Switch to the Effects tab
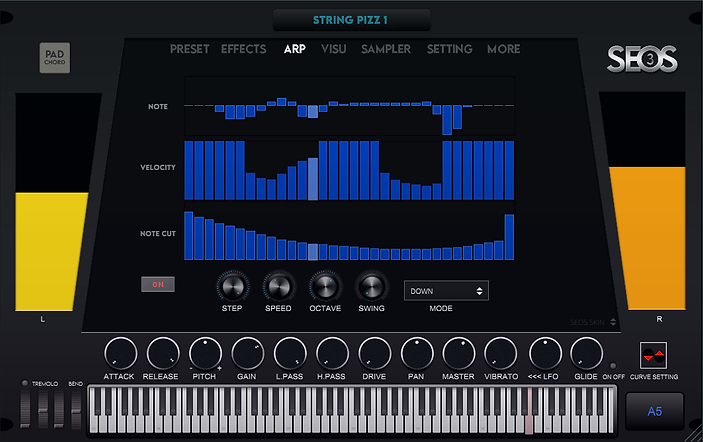Viewport: 703px width, 442px height. pyautogui.click(x=243, y=49)
